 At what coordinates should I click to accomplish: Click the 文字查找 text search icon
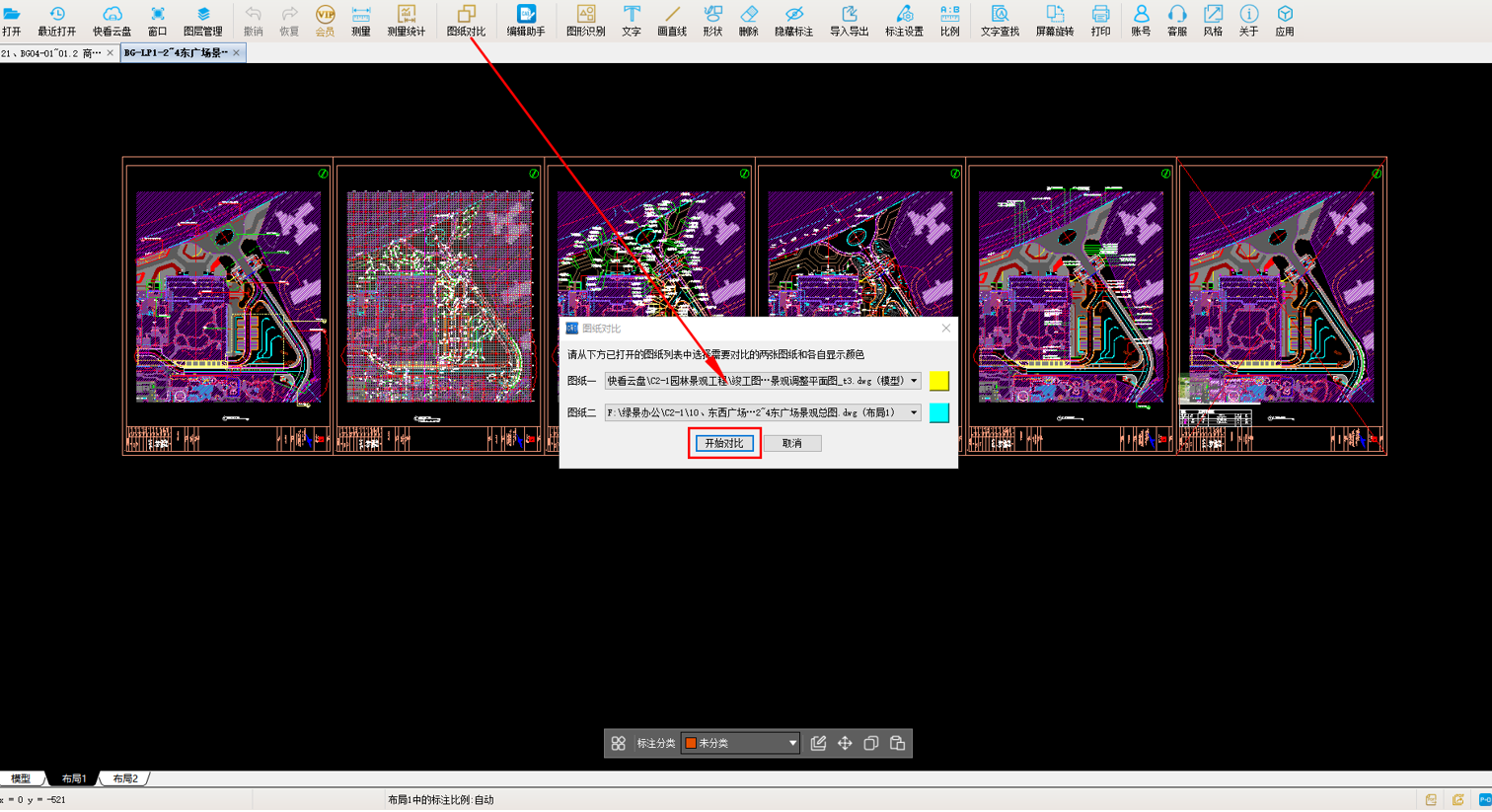(1000, 20)
